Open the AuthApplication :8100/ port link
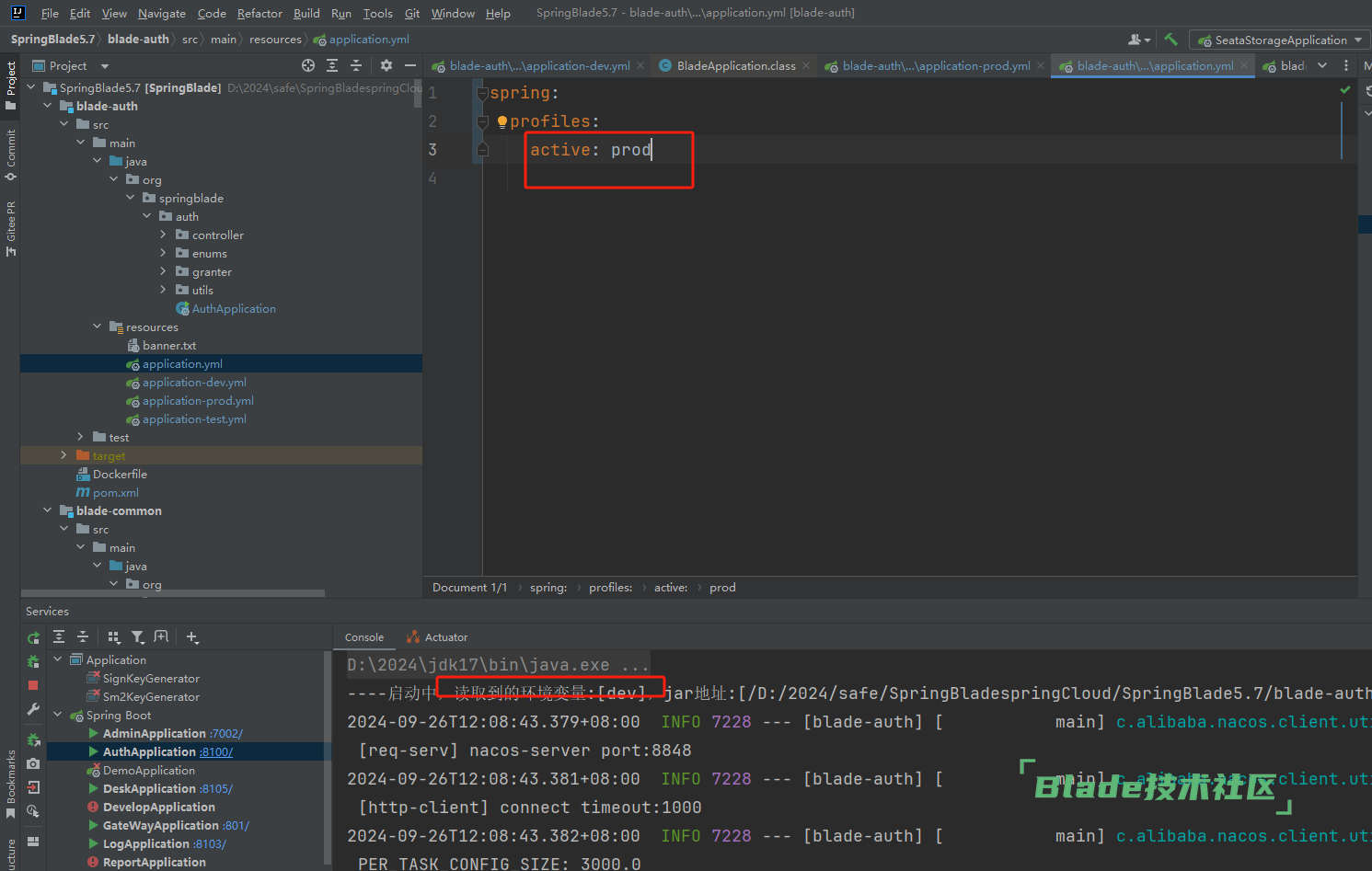Viewport: 1372px width, 871px height. pos(216,751)
